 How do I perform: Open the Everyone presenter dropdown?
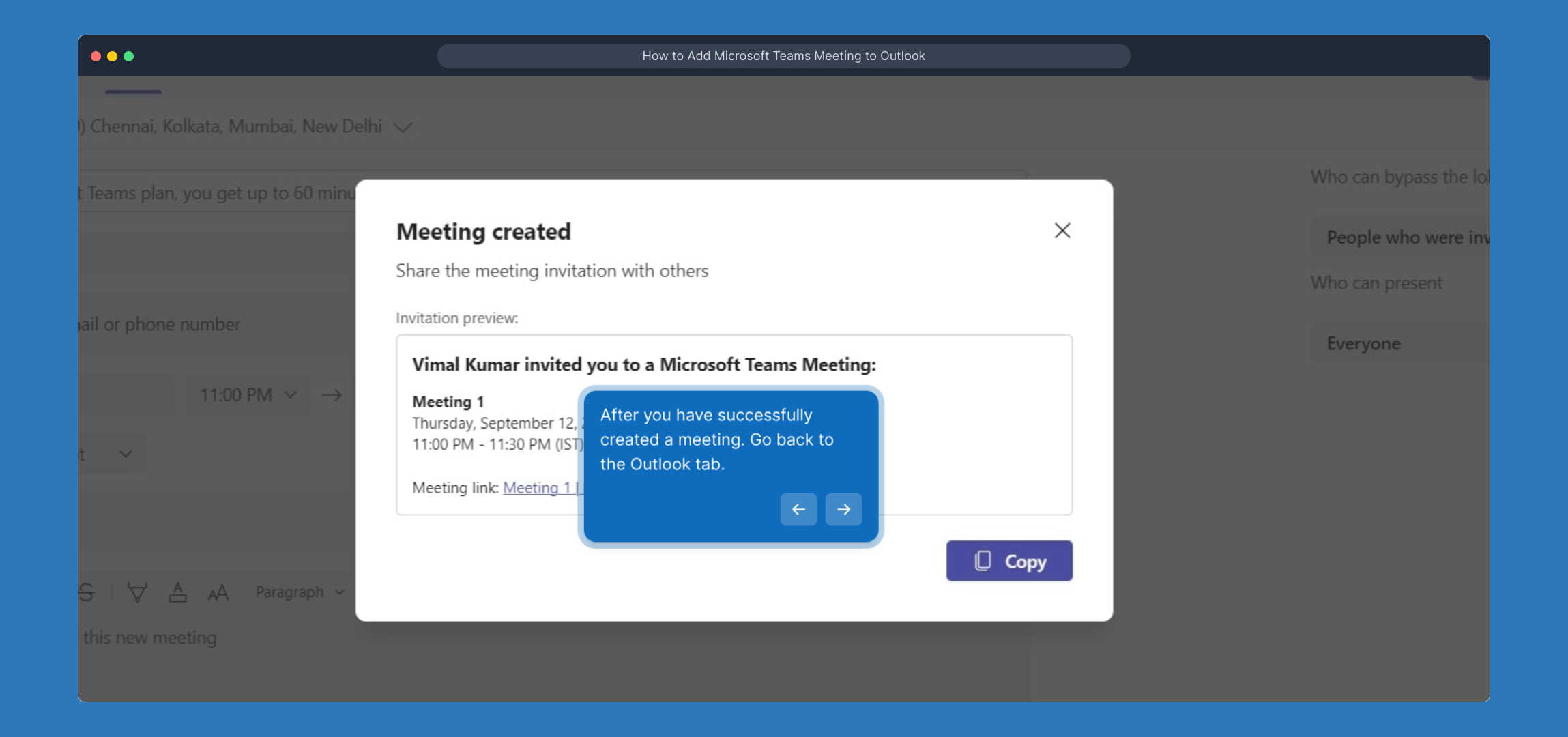(1399, 343)
